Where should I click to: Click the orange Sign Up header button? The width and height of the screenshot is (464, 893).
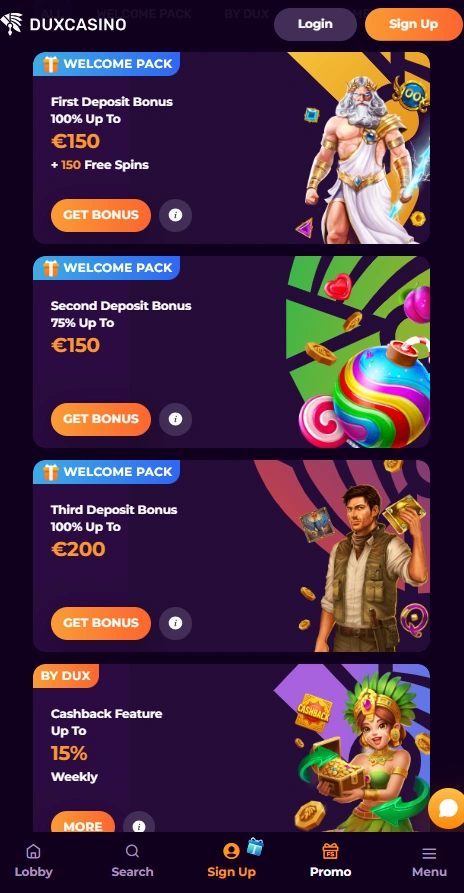coord(414,24)
